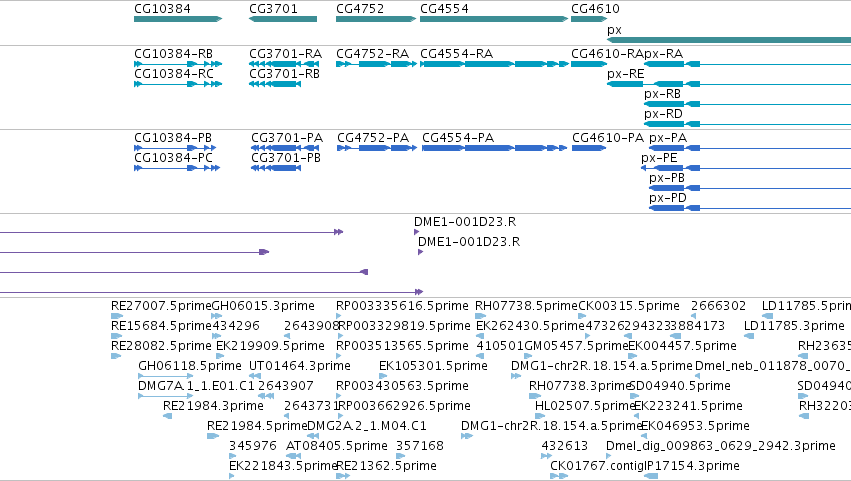Select the CG3701-PB protein label

point(285,158)
